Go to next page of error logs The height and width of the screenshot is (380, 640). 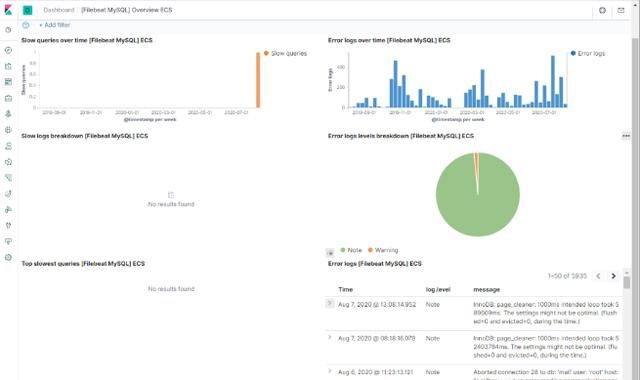[x=613, y=276]
